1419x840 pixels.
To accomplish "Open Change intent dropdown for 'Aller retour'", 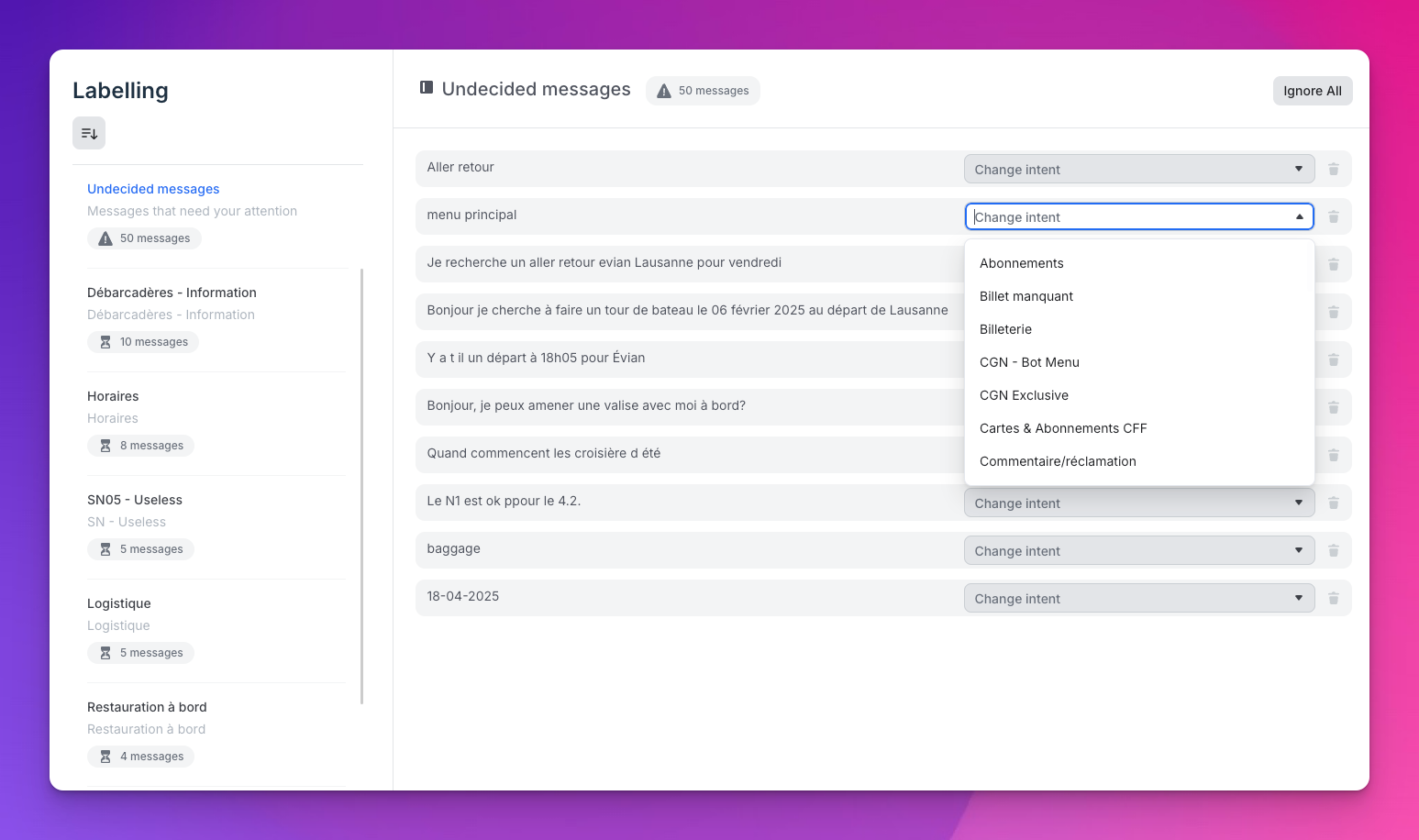I will click(1139, 169).
